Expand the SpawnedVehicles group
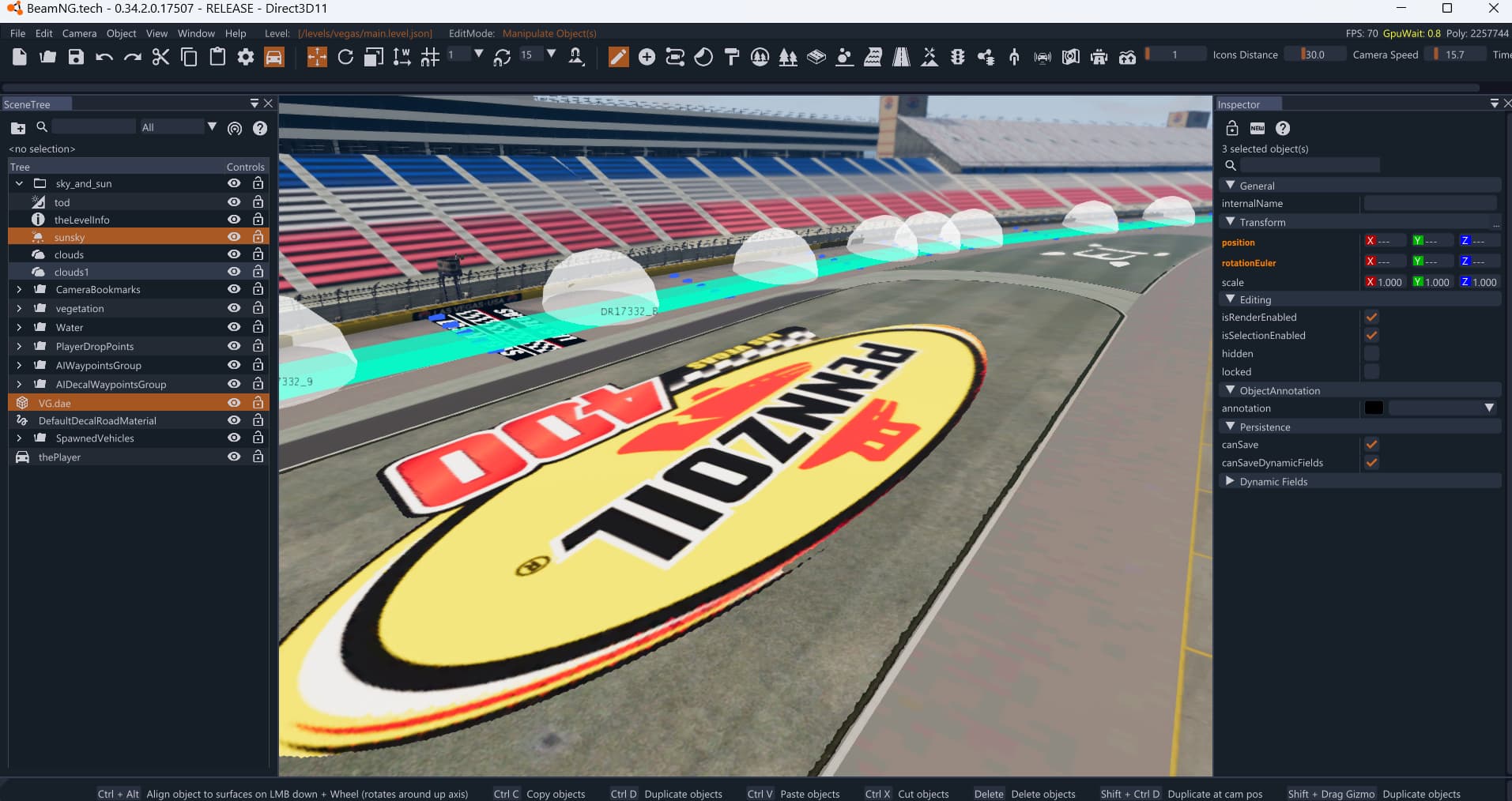 coord(19,438)
